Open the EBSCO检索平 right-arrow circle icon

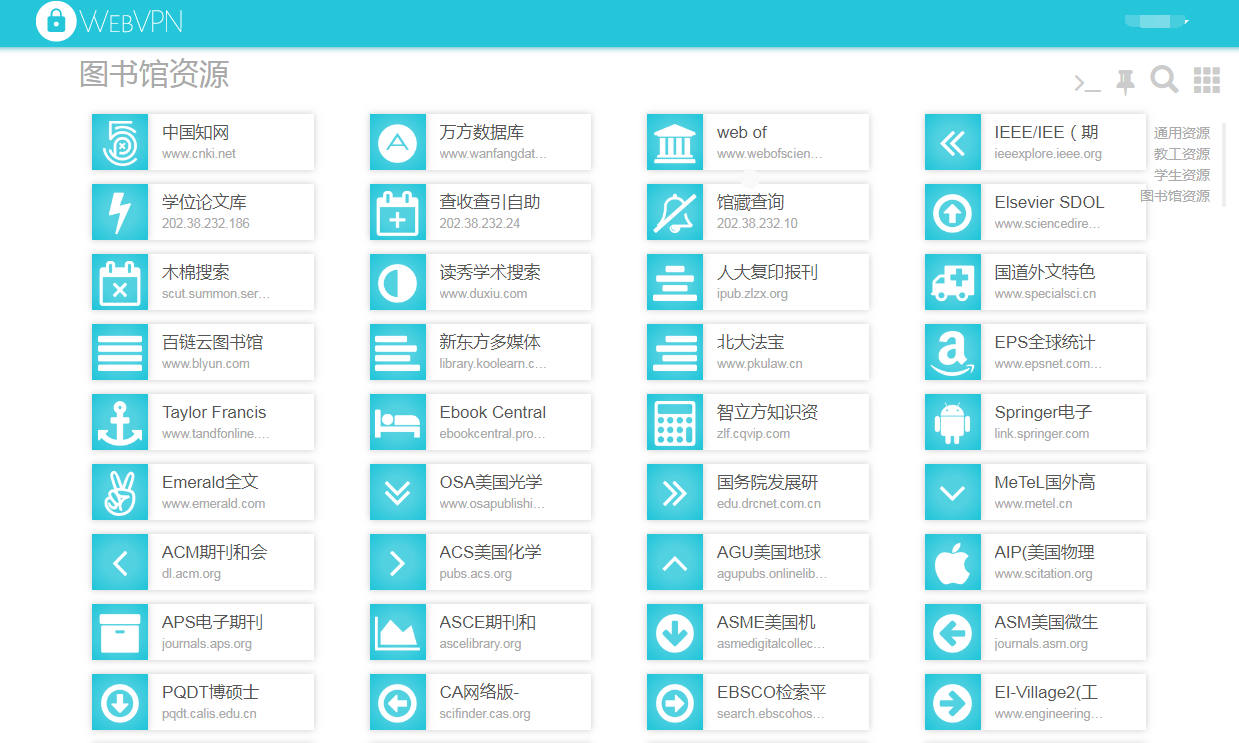pyautogui.click(x=675, y=702)
